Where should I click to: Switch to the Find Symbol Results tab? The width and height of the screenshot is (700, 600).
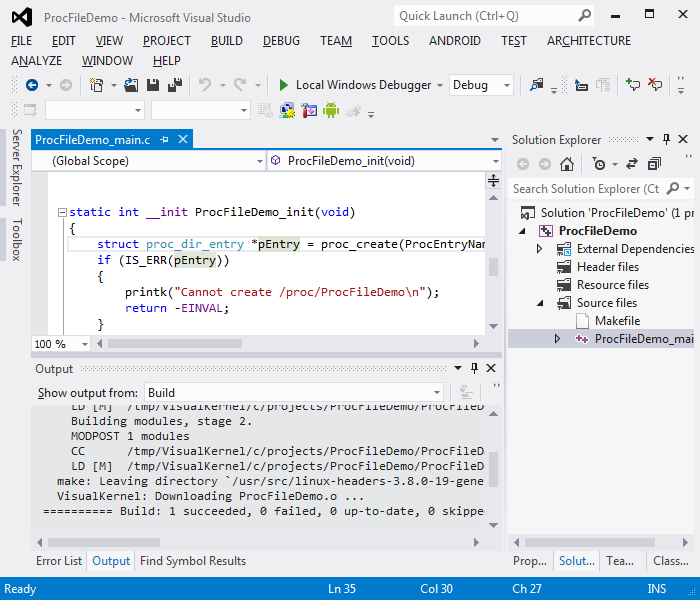click(193, 561)
